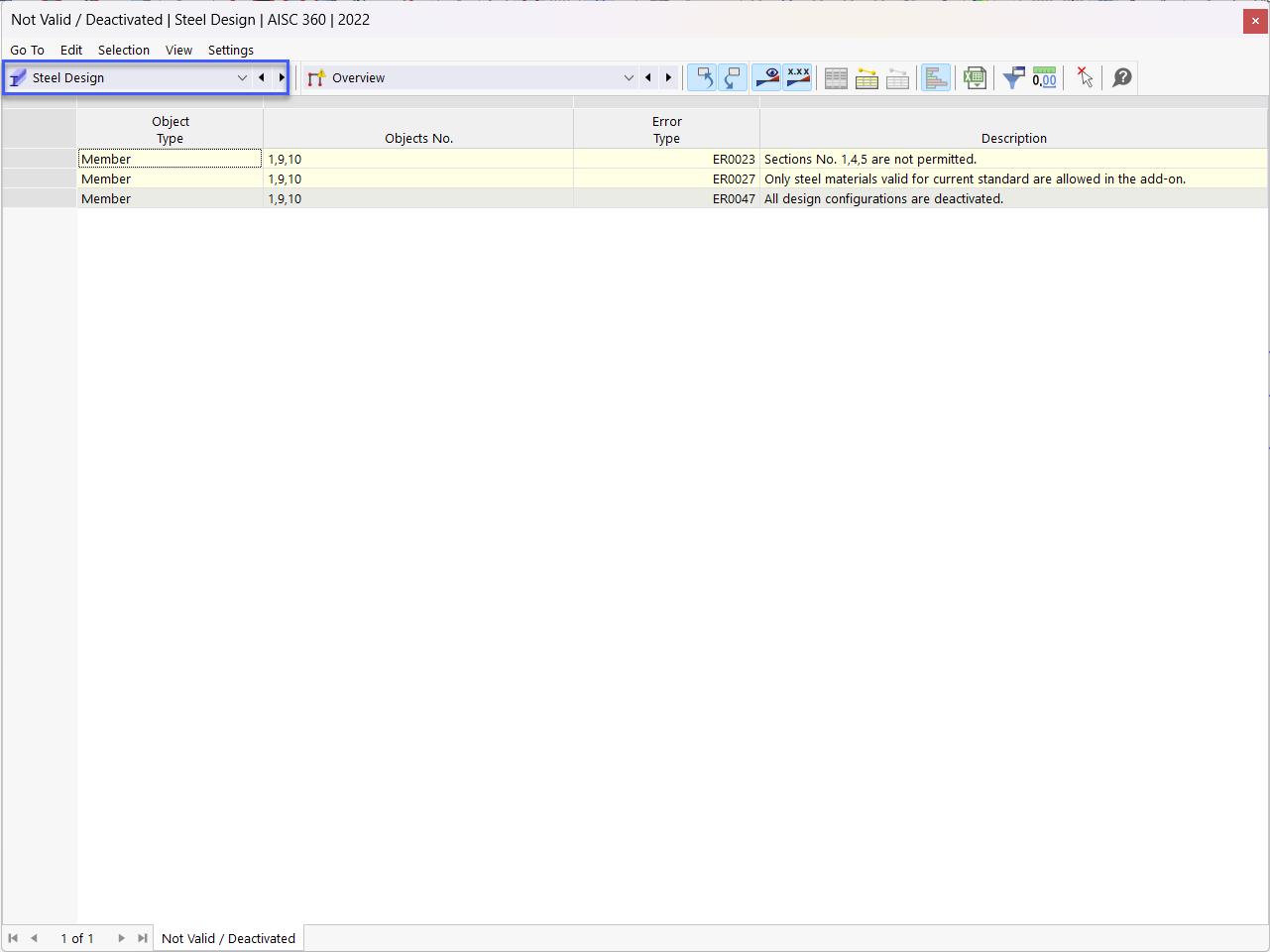Cancel selection with the deselect pointer icon

1084,76
